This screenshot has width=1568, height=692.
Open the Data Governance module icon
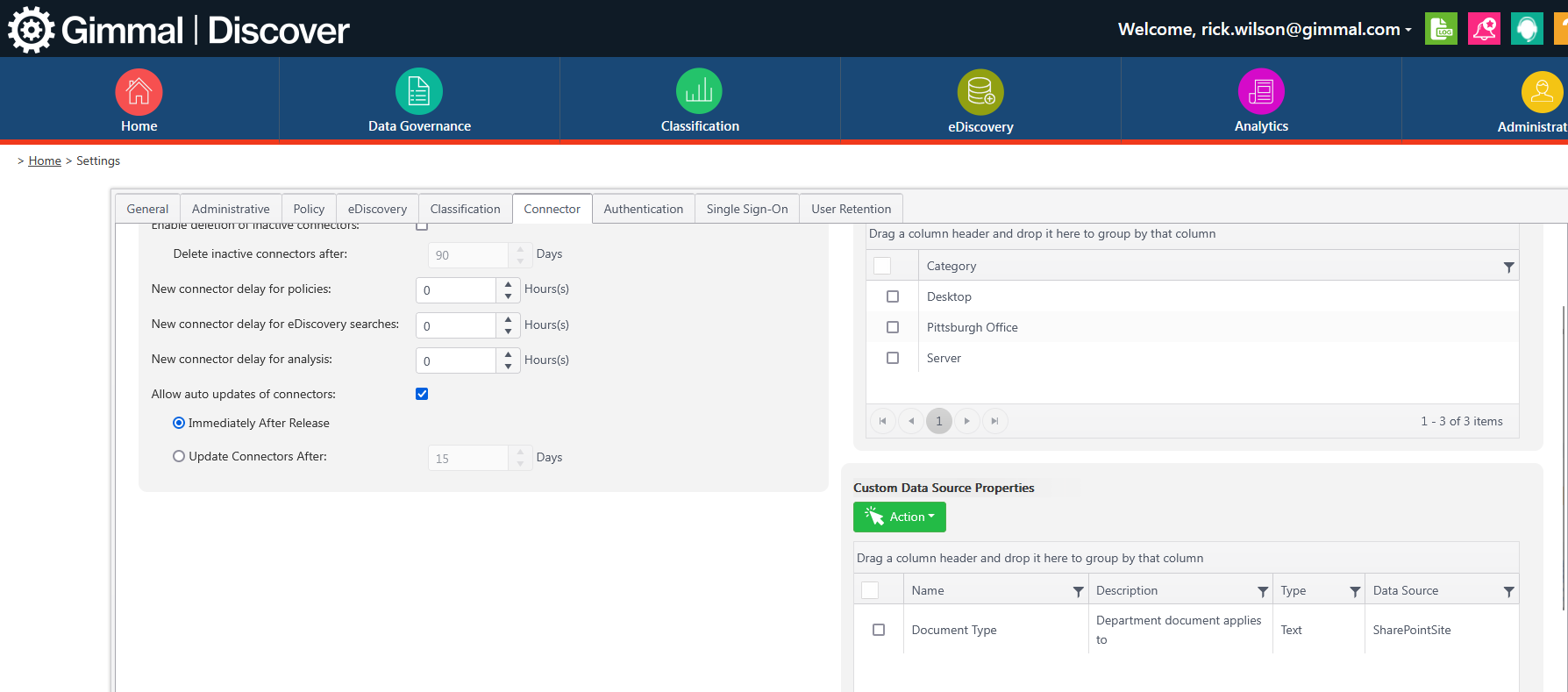click(419, 92)
